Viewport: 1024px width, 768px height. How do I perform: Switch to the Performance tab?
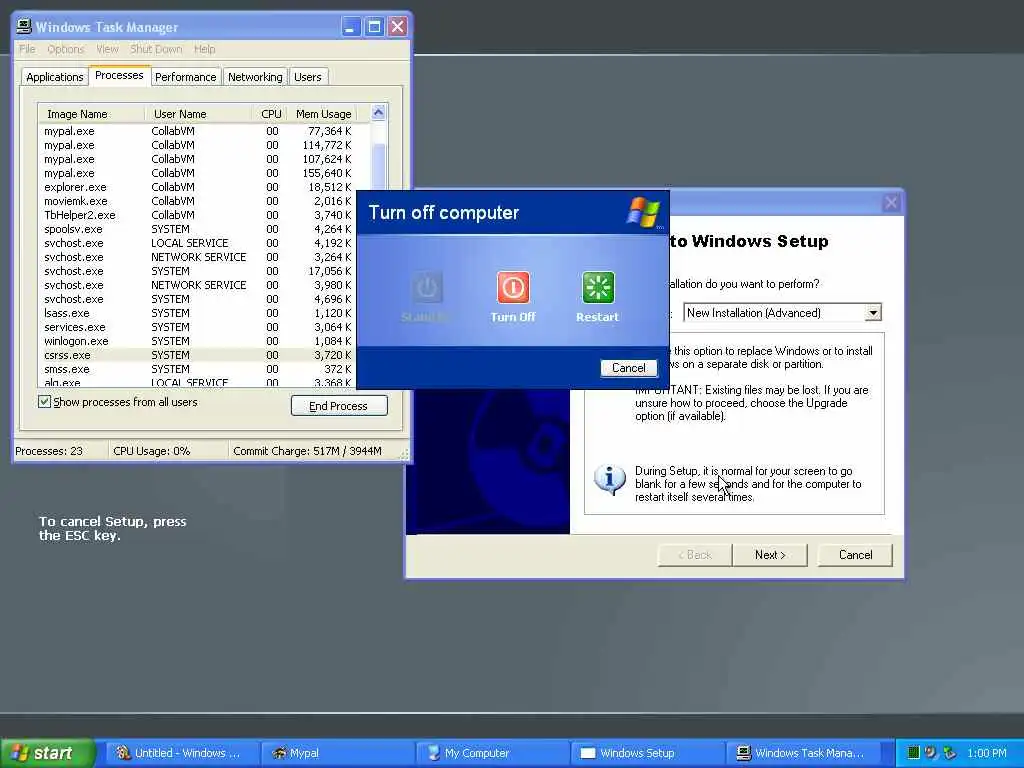tap(185, 77)
